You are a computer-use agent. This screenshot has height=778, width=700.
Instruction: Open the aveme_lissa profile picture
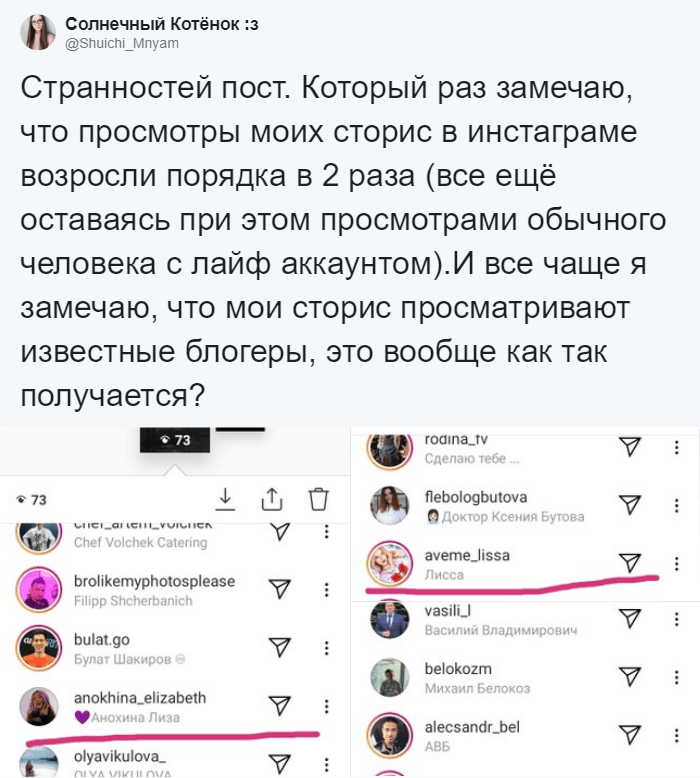point(389,564)
